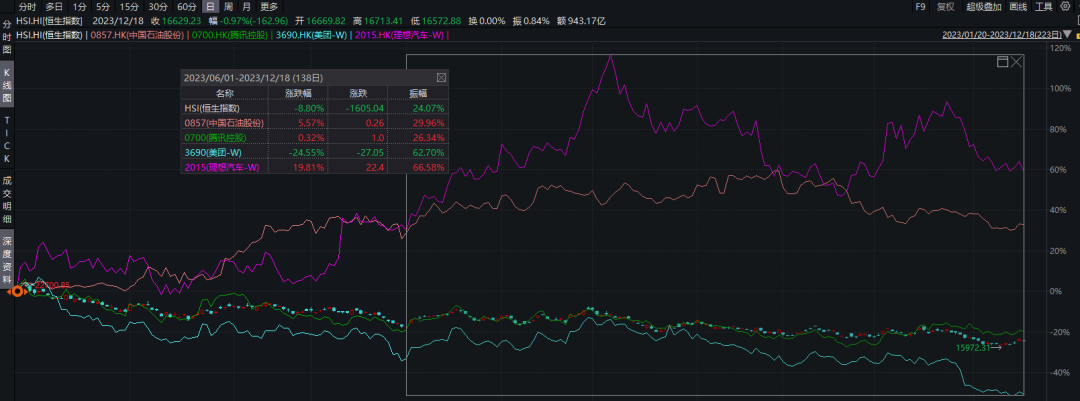
Task: Switch to 周 weekly period
Action: coord(228,7)
